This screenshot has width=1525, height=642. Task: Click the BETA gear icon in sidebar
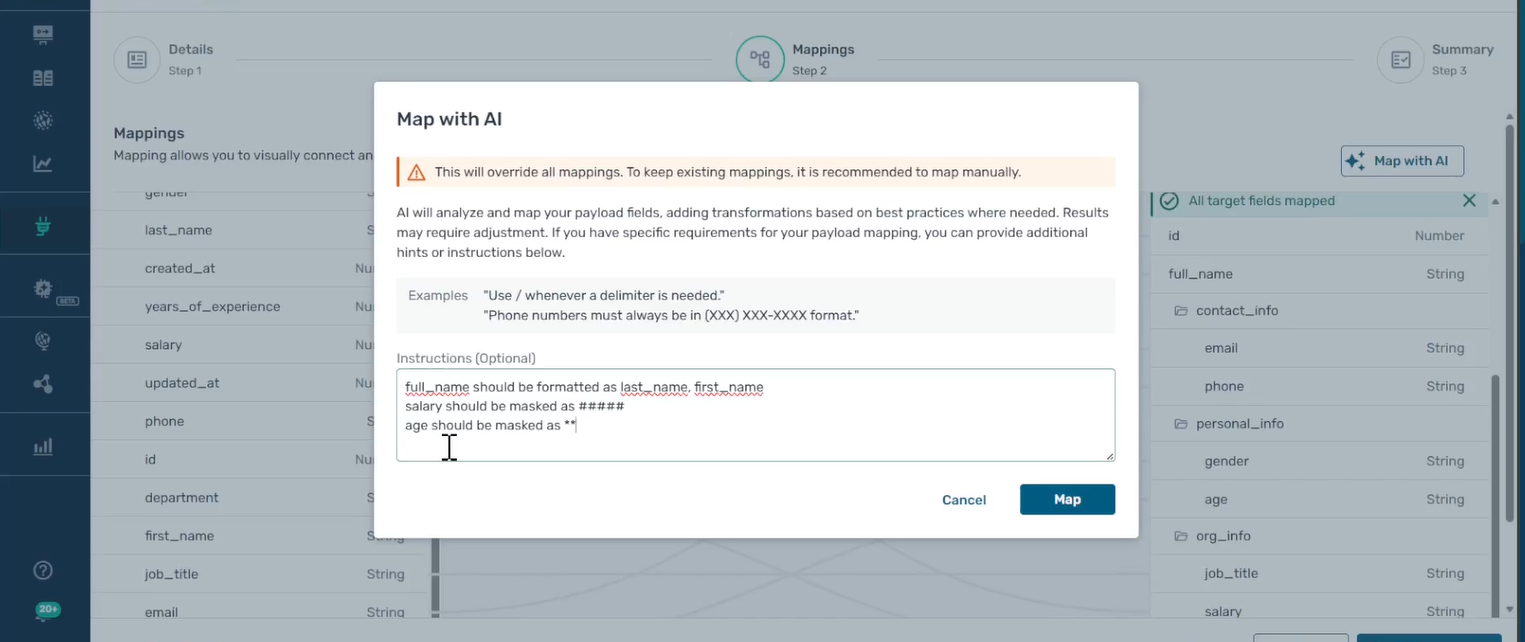coord(43,289)
